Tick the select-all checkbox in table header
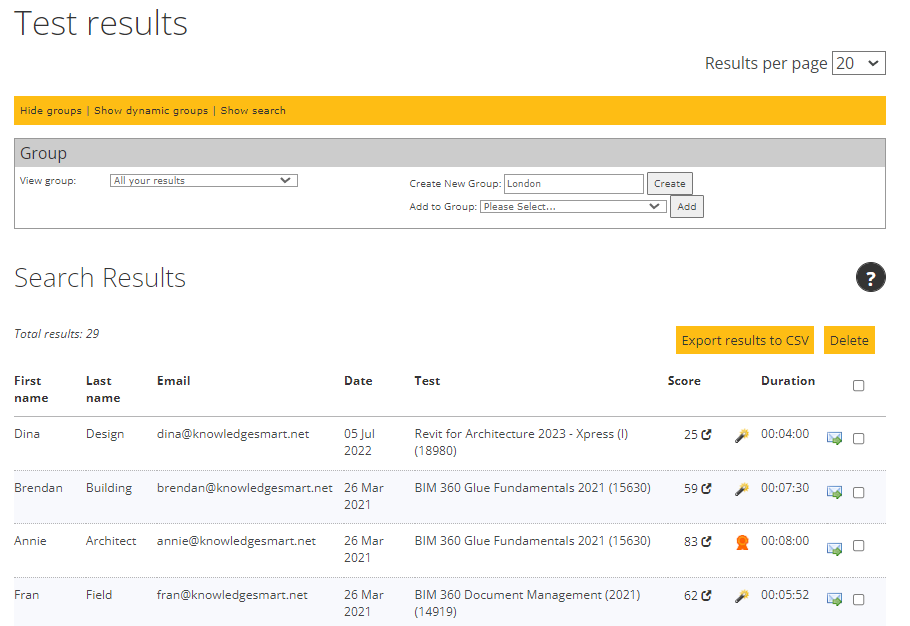 (858, 386)
